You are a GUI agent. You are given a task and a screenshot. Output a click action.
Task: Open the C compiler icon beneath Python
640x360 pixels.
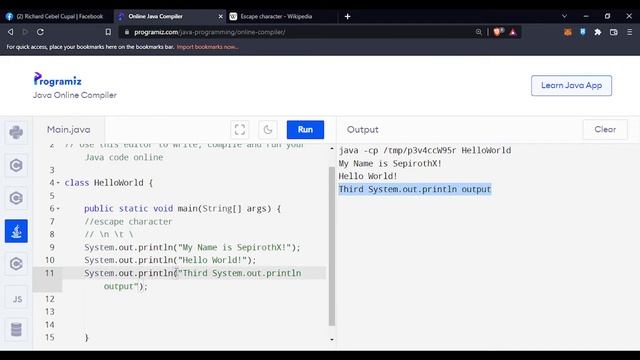(16, 165)
